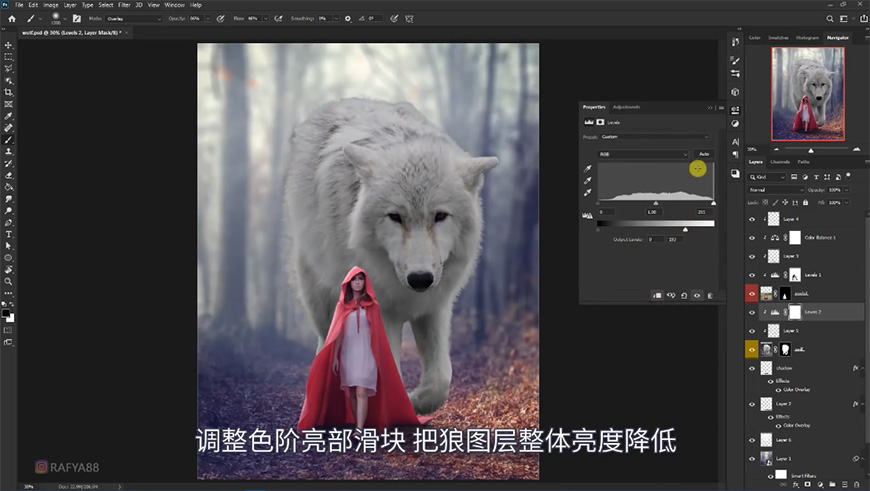Open brush preset picker arrow
870x491 pixels.
tap(64, 18)
